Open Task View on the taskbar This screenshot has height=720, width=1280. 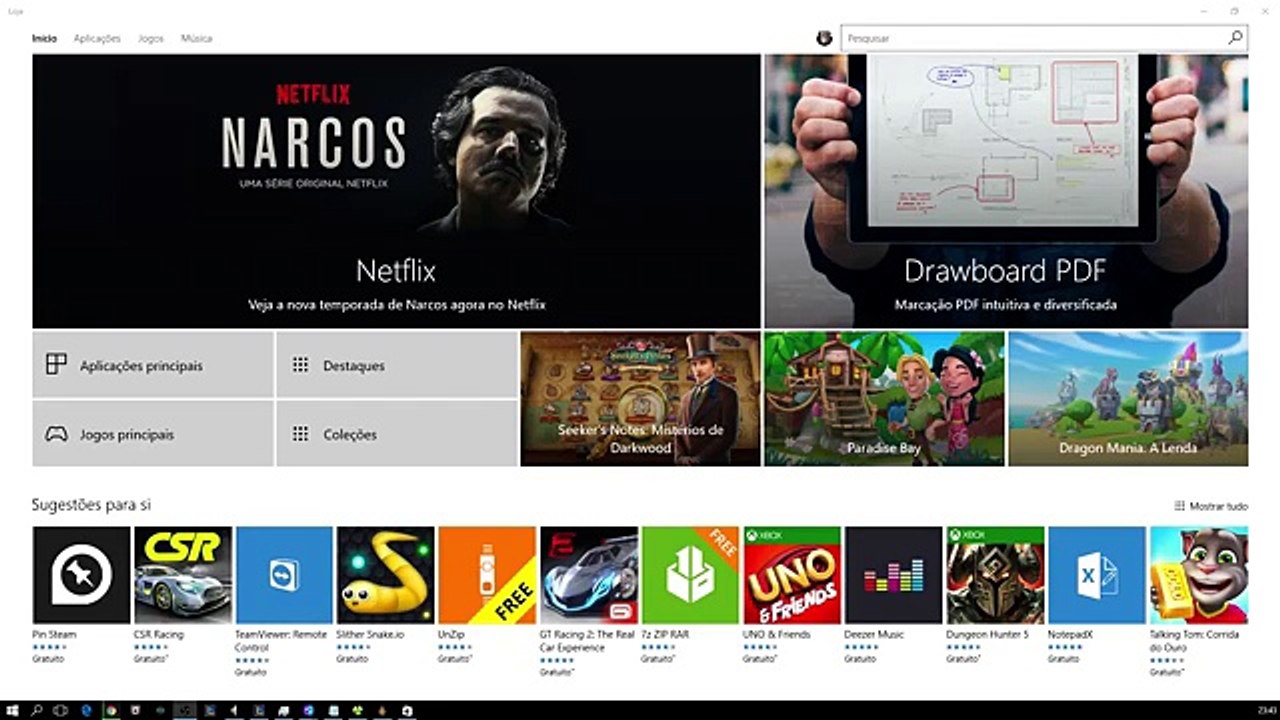[x=61, y=711]
